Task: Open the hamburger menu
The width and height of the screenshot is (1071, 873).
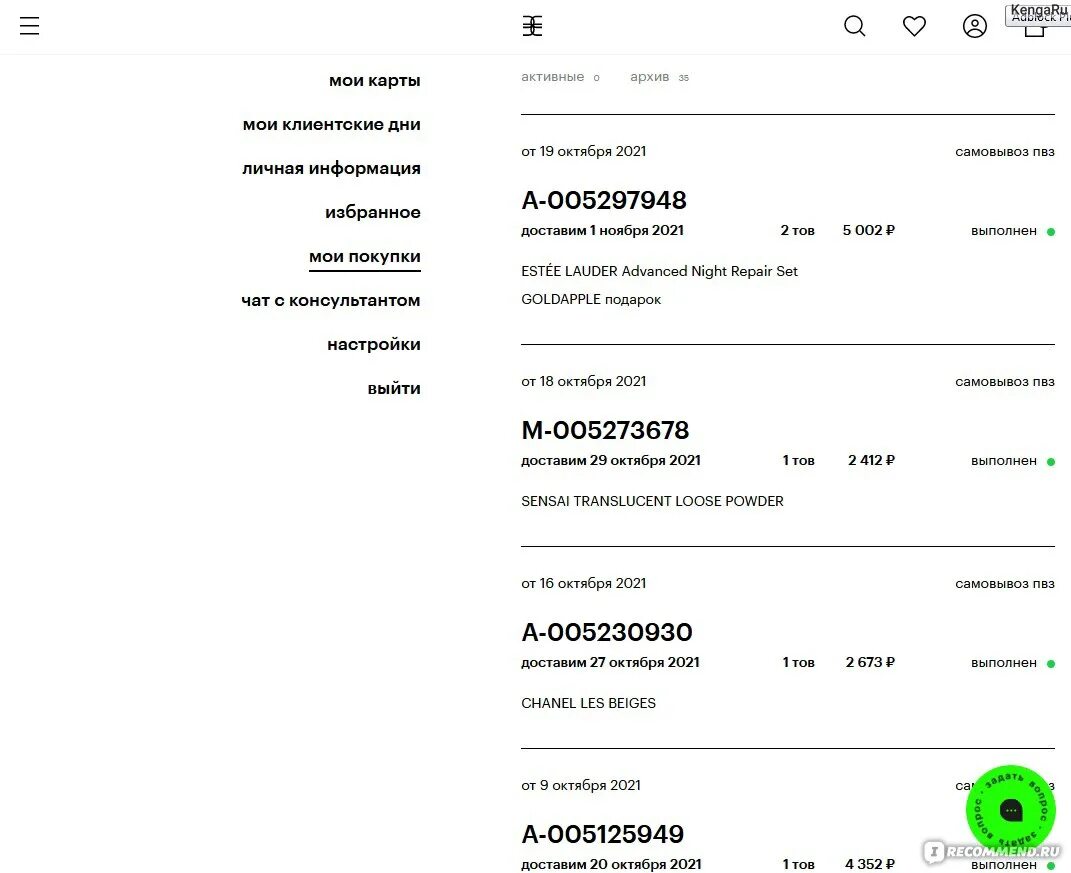Action: (x=29, y=26)
